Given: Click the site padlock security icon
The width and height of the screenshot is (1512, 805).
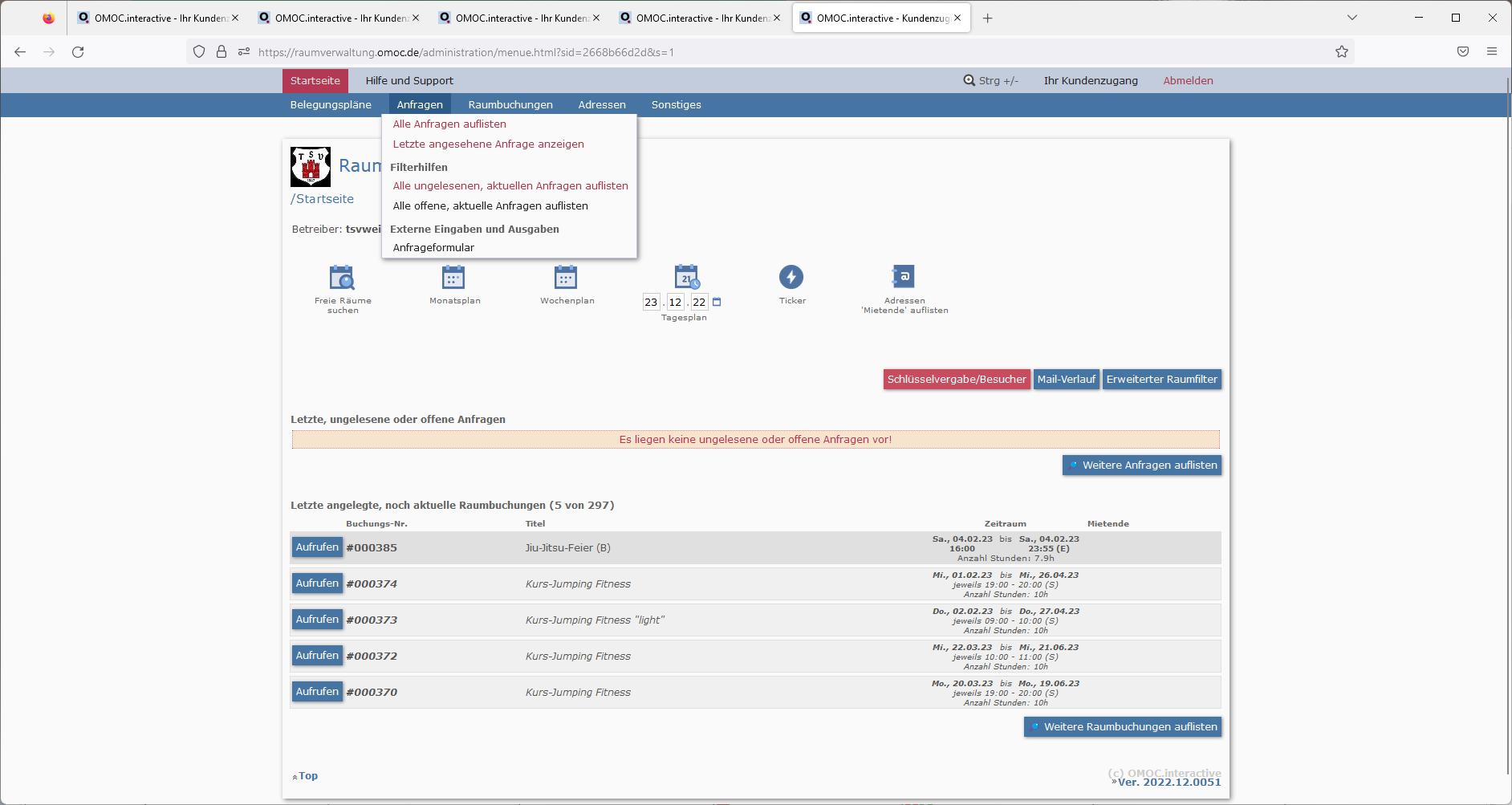Looking at the screenshot, I should [x=222, y=51].
